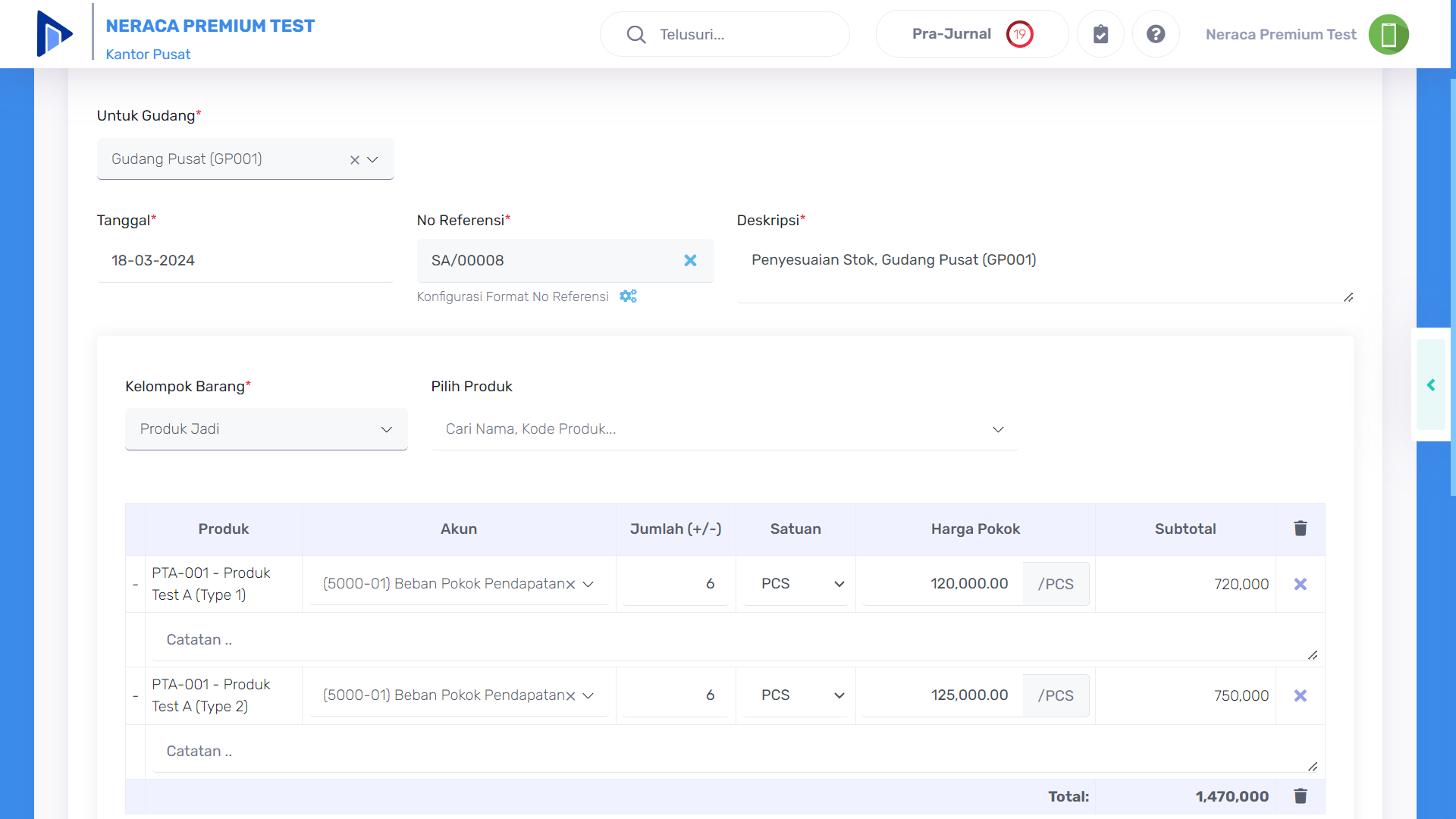The width and height of the screenshot is (1456, 819).
Task: Open the Pra-Jurnal button
Action: 971,34
